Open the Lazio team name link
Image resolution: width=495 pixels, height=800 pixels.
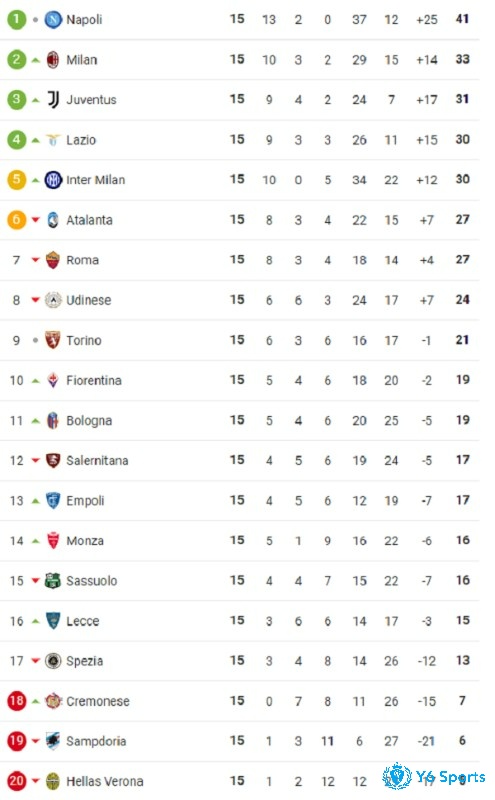tap(81, 140)
